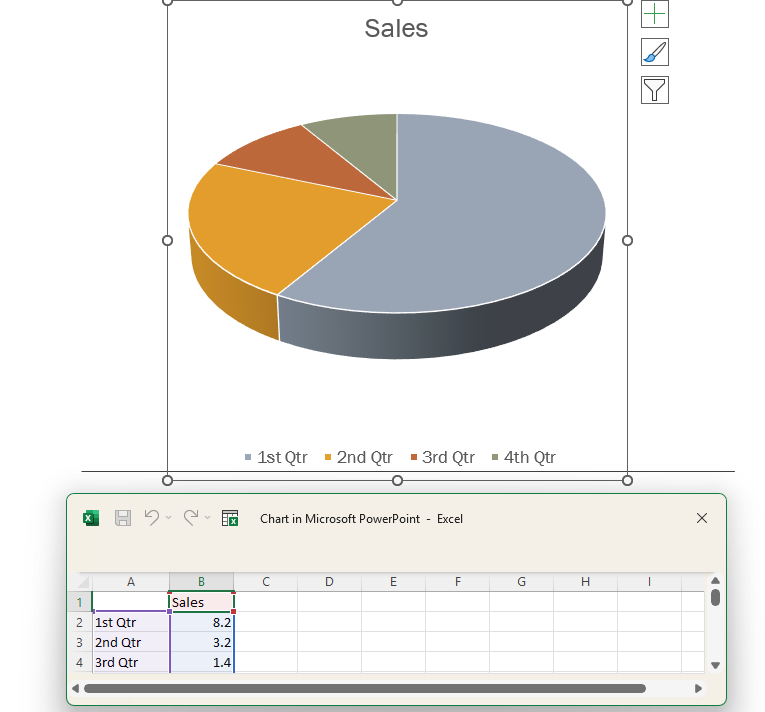Close the chart data Excel window
This screenshot has height=712, width=765.
pyautogui.click(x=702, y=518)
